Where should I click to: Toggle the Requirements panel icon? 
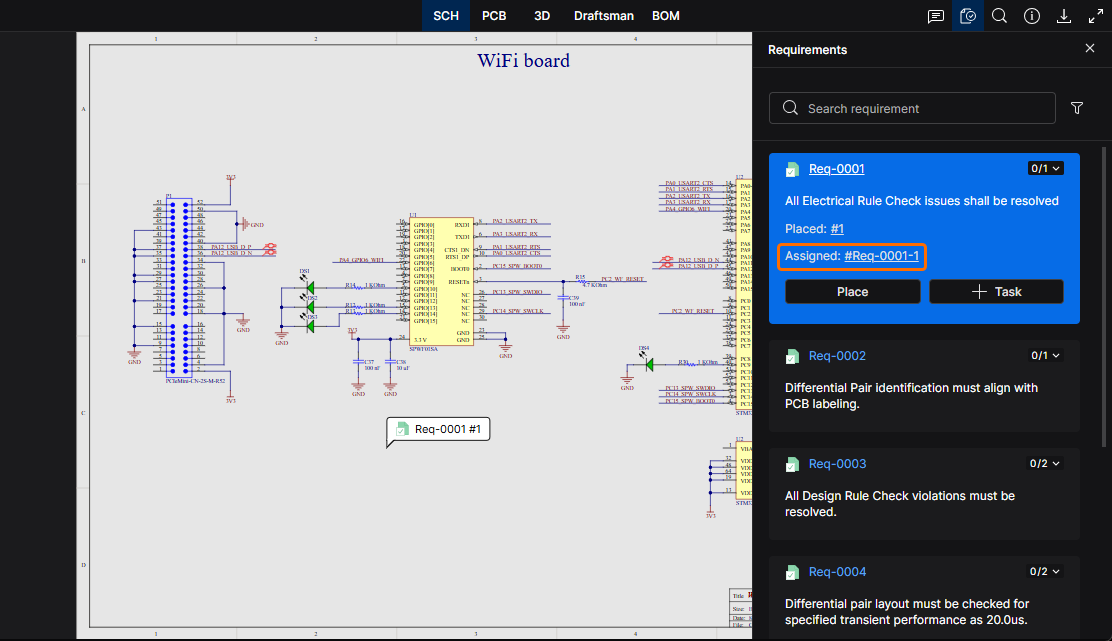968,16
